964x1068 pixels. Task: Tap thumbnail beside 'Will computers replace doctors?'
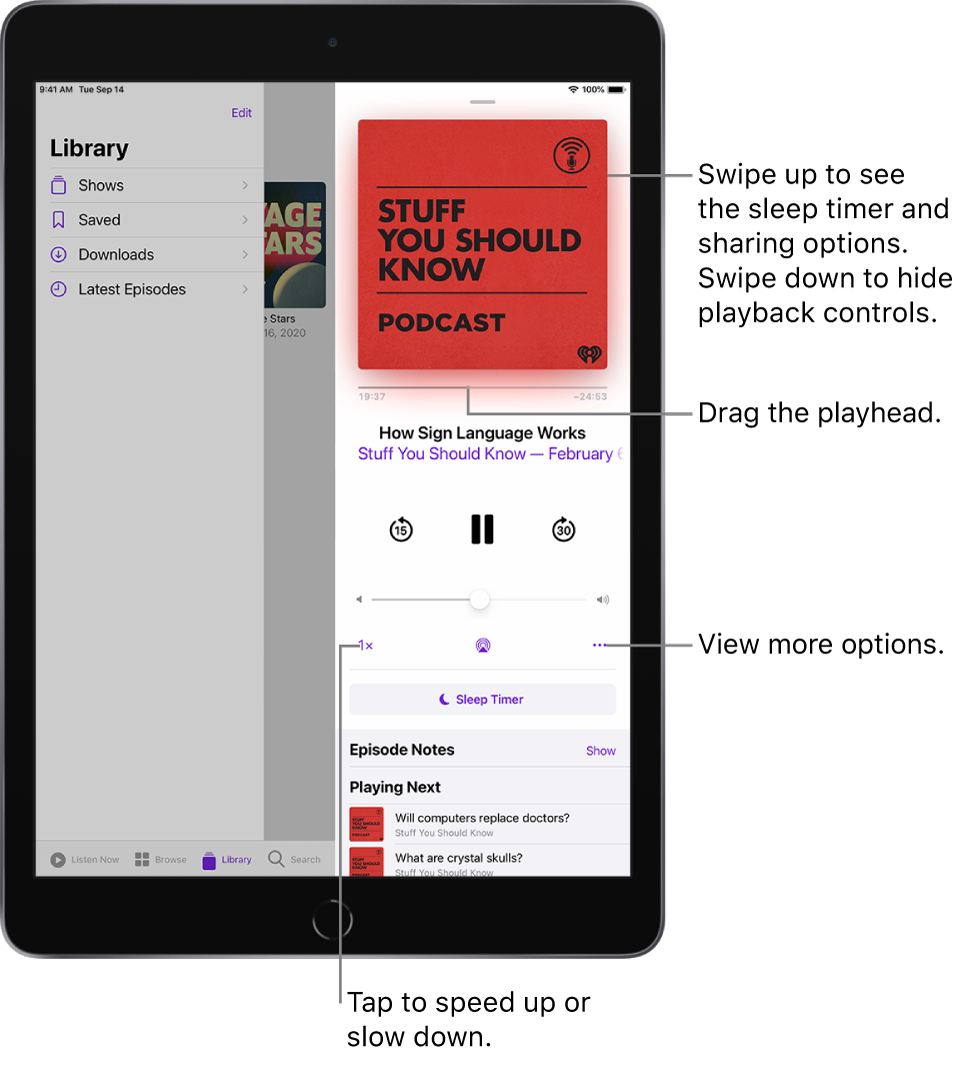[367, 824]
